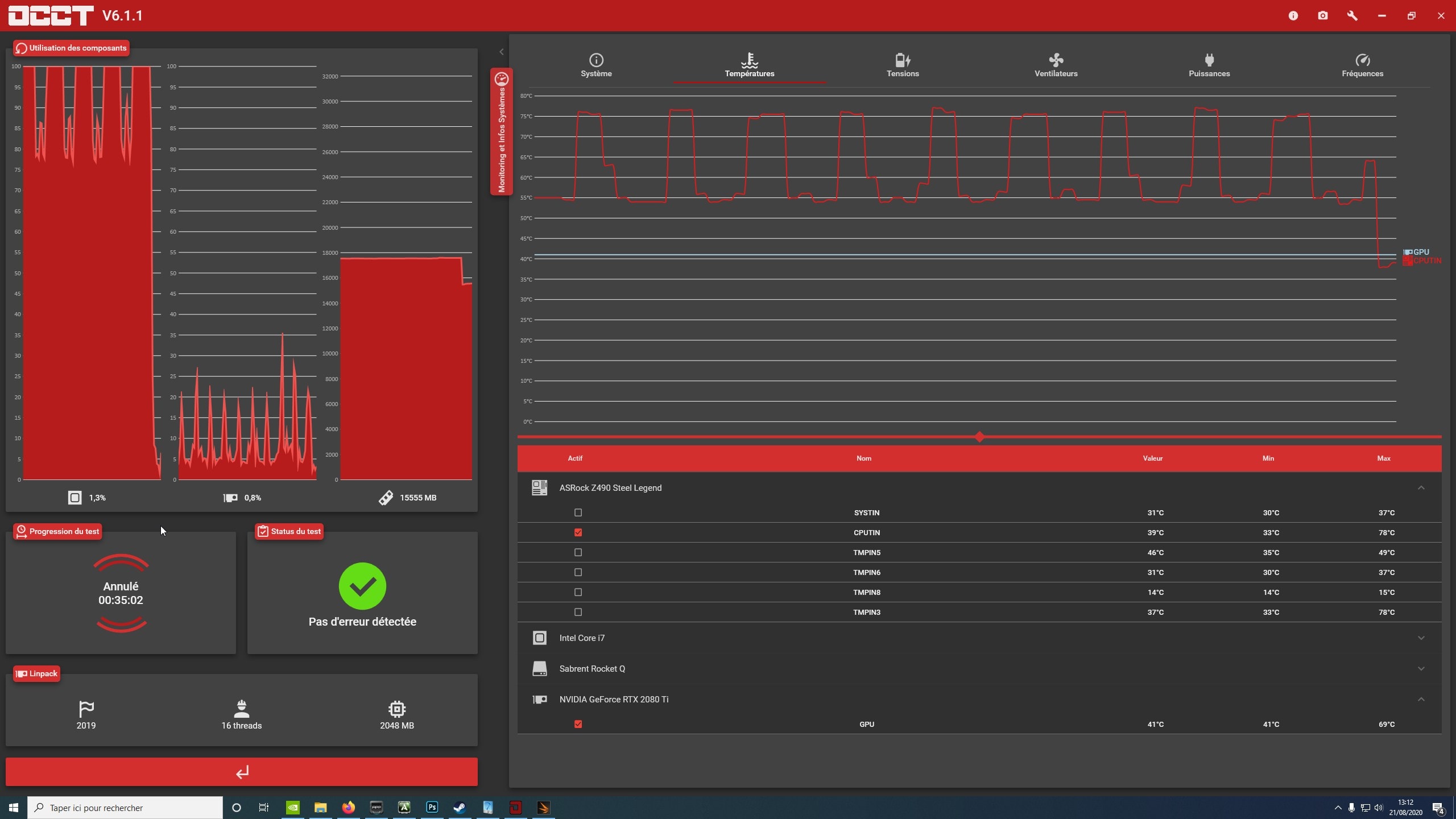Open Photoshop from the taskbar
This screenshot has width=1456, height=819.
pyautogui.click(x=432, y=808)
